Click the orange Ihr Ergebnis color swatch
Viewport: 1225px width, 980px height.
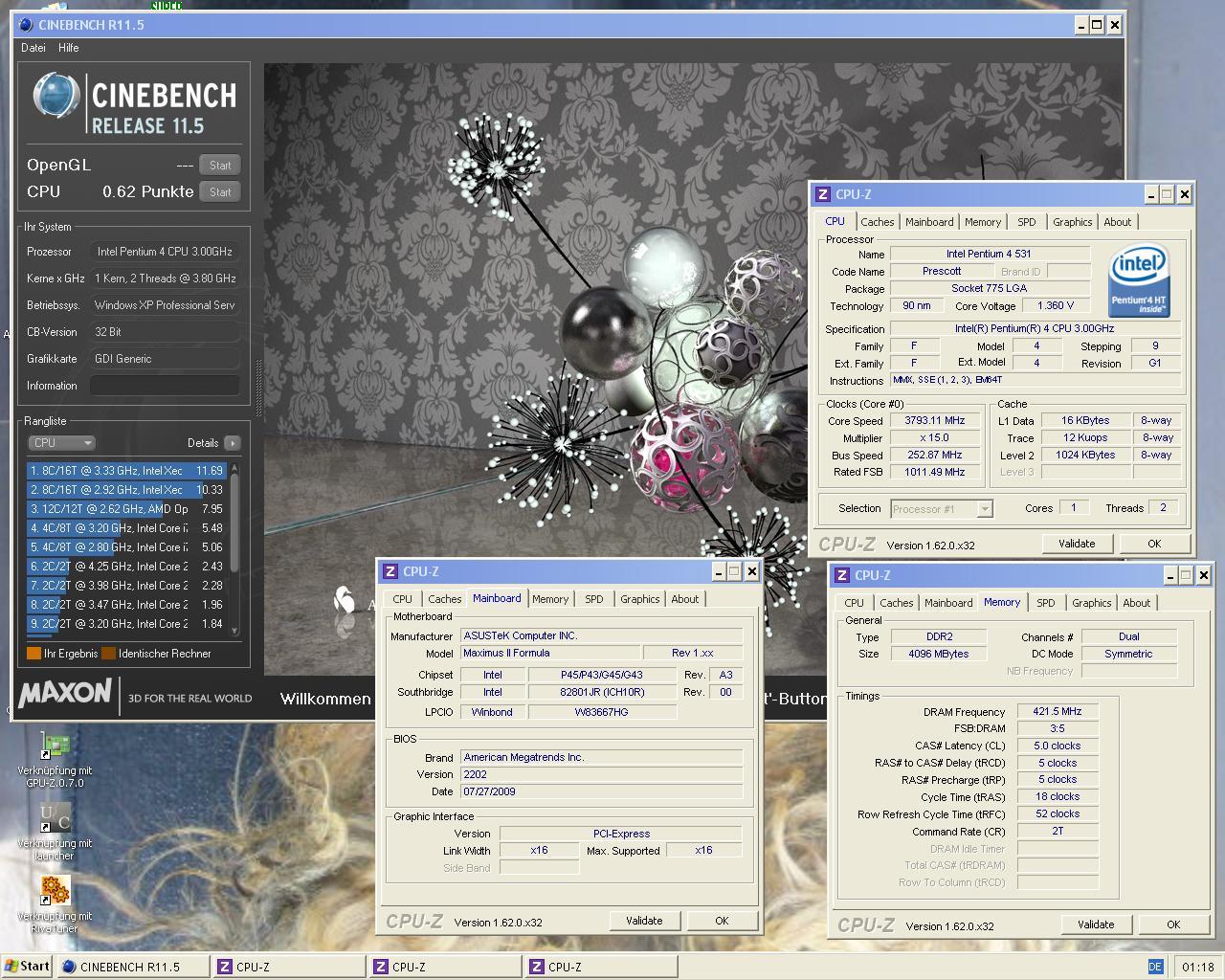point(33,654)
